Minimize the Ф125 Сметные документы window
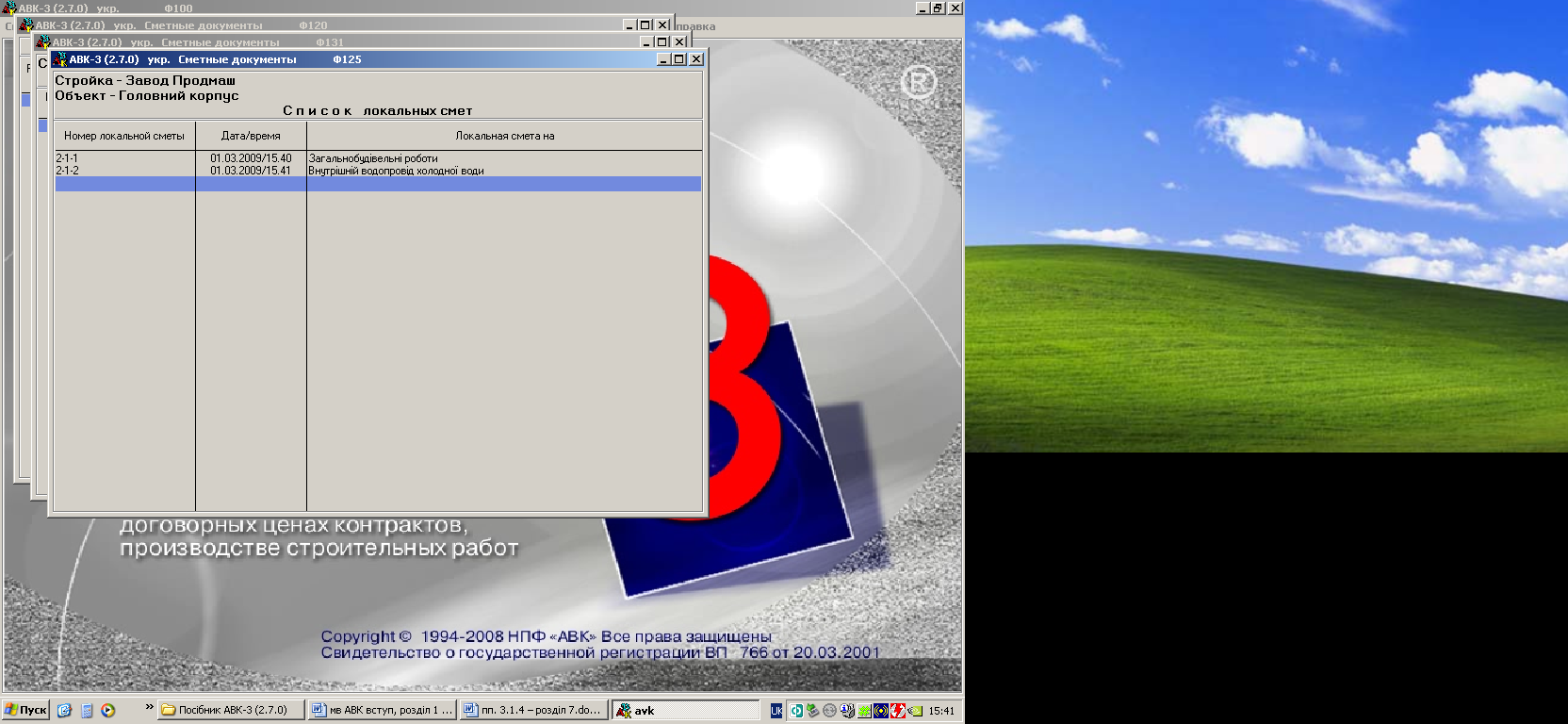 coord(663,59)
